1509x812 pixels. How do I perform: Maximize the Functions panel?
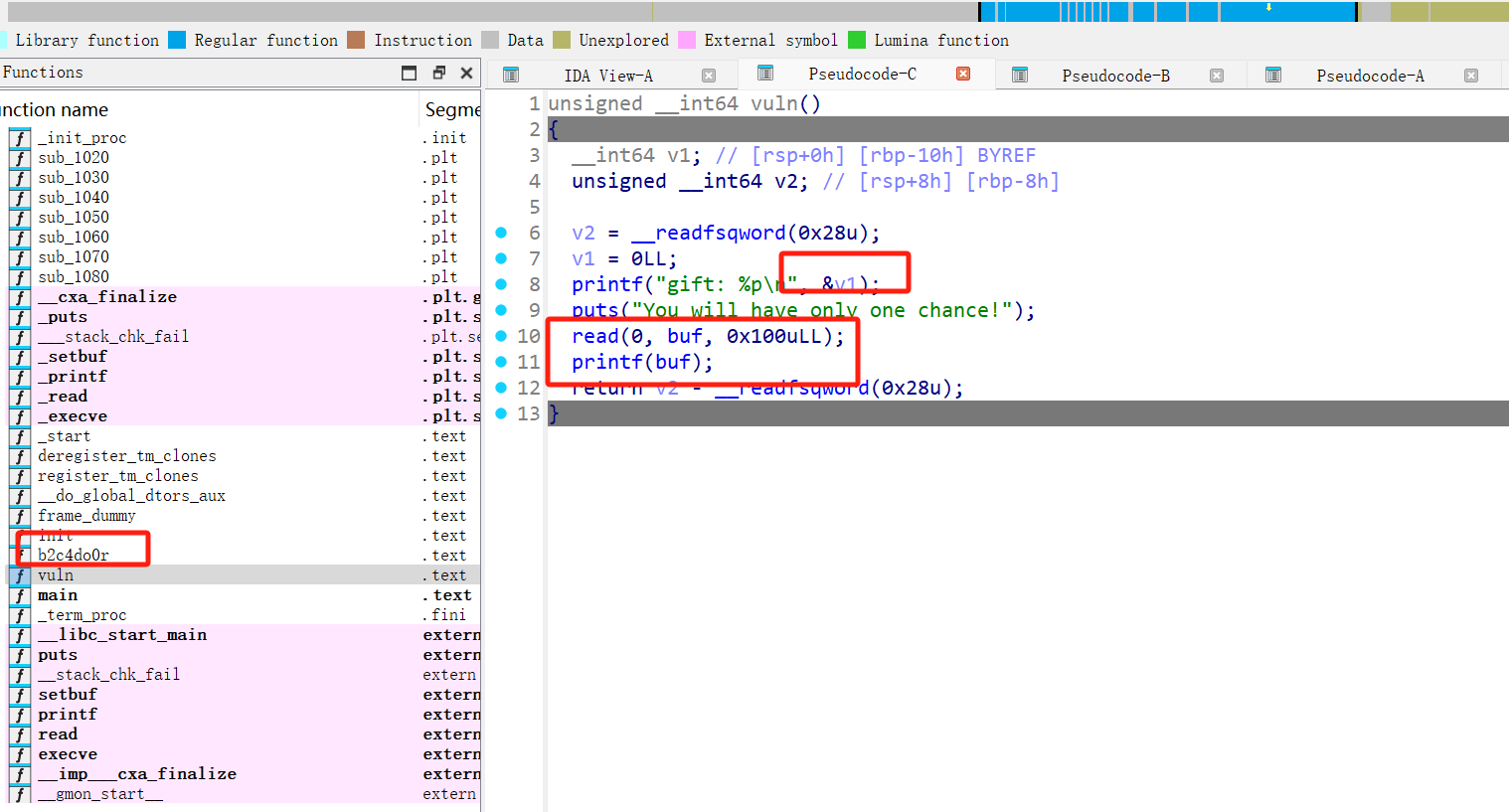click(409, 73)
